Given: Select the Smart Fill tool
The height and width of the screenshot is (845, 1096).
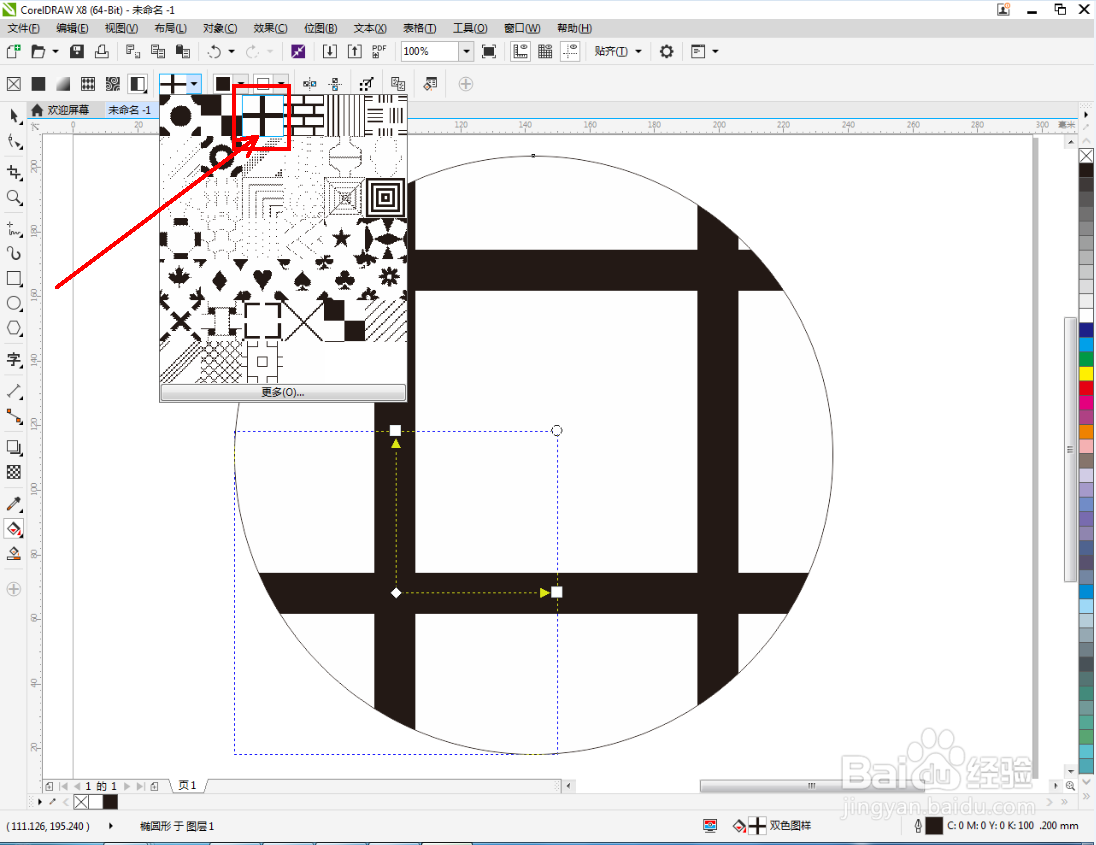Looking at the screenshot, I should click(14, 554).
